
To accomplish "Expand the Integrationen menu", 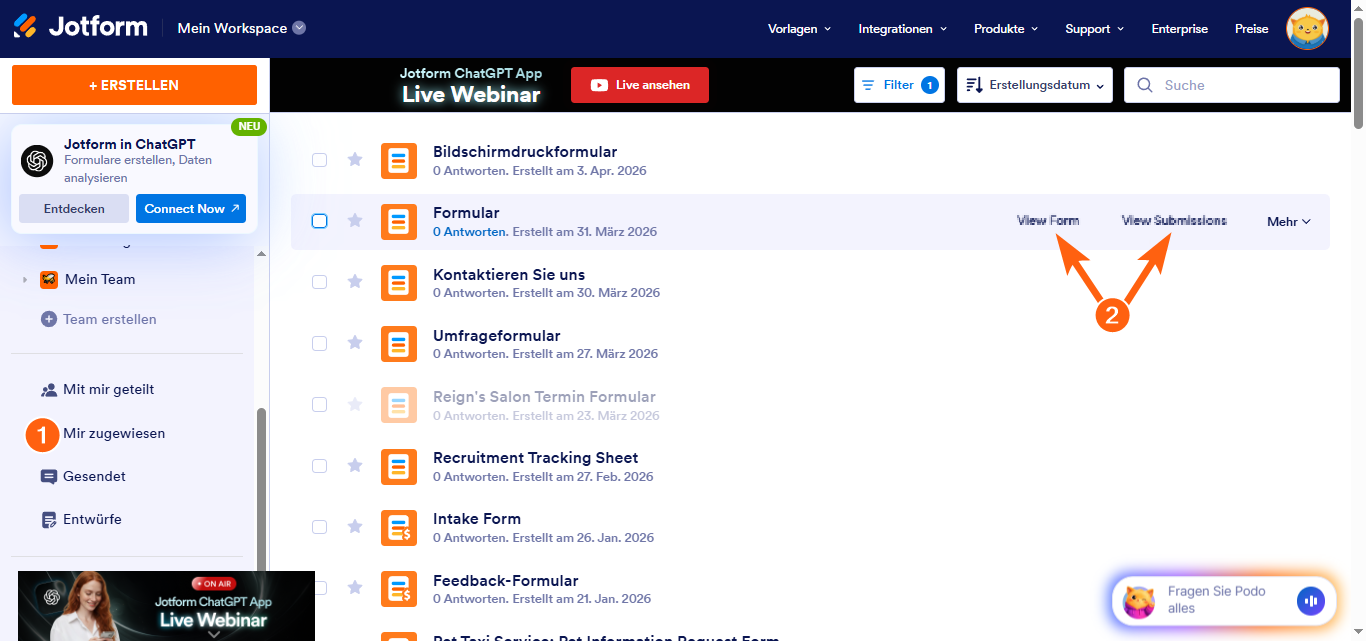I will [x=903, y=29].
